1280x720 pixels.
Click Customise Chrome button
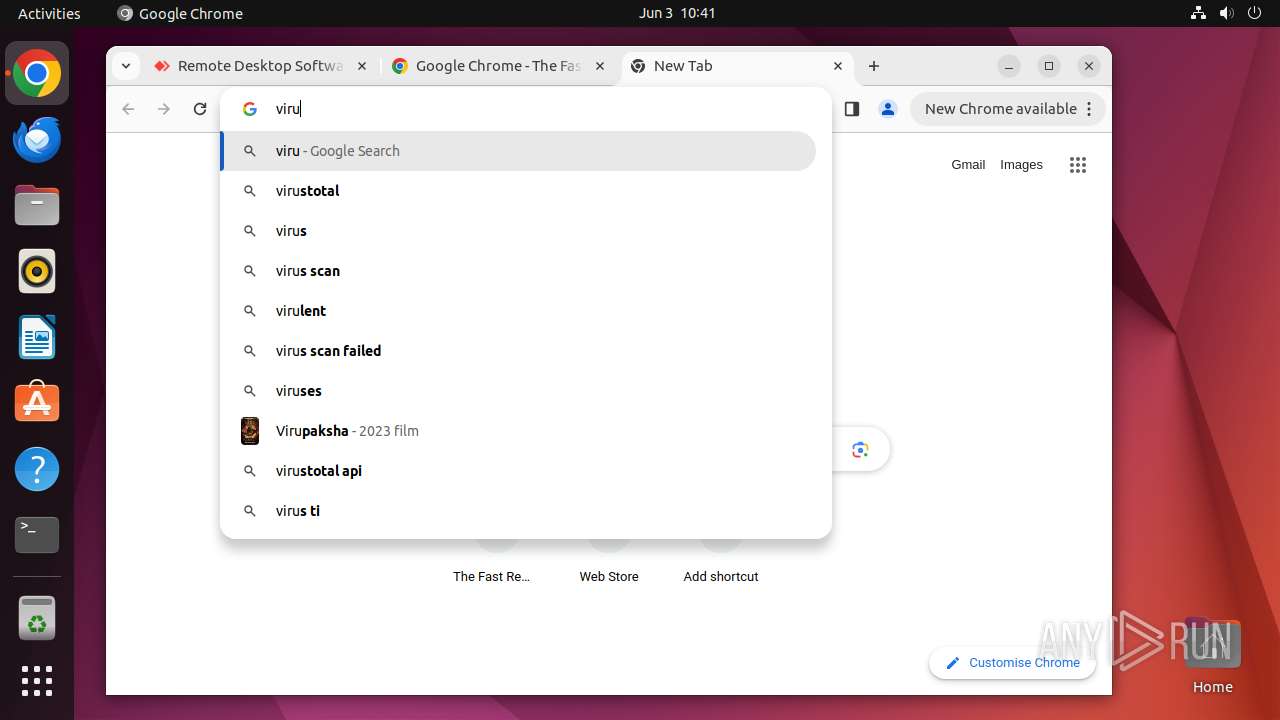point(1012,663)
